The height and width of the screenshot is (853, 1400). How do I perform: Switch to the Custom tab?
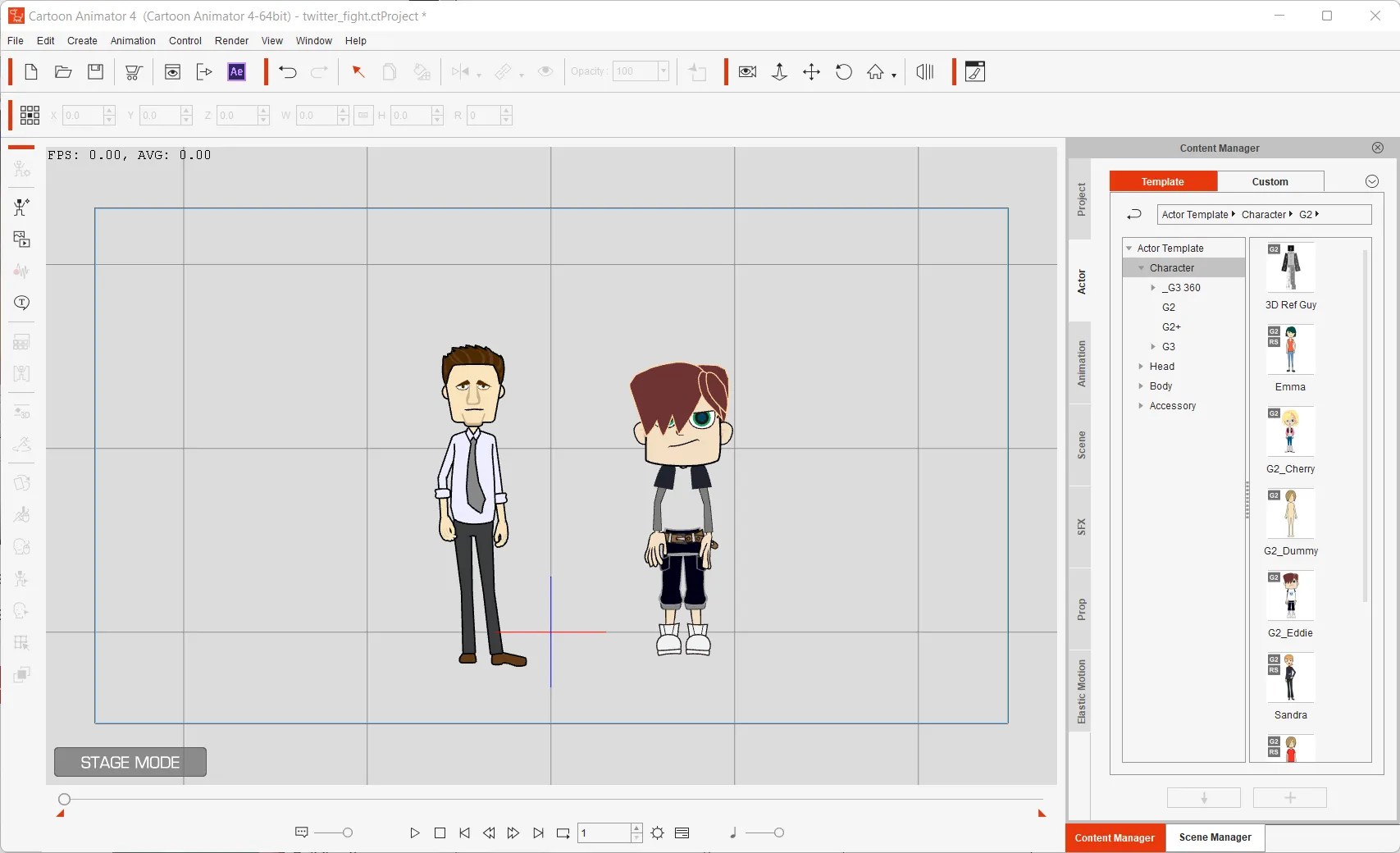click(1270, 182)
